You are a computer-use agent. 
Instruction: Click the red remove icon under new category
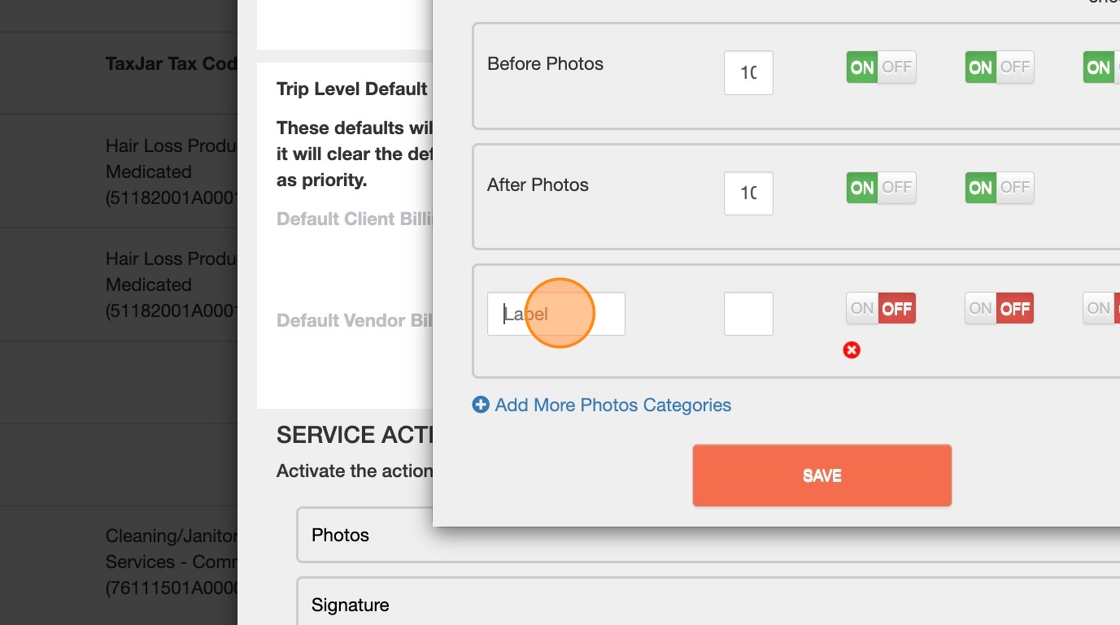851,350
